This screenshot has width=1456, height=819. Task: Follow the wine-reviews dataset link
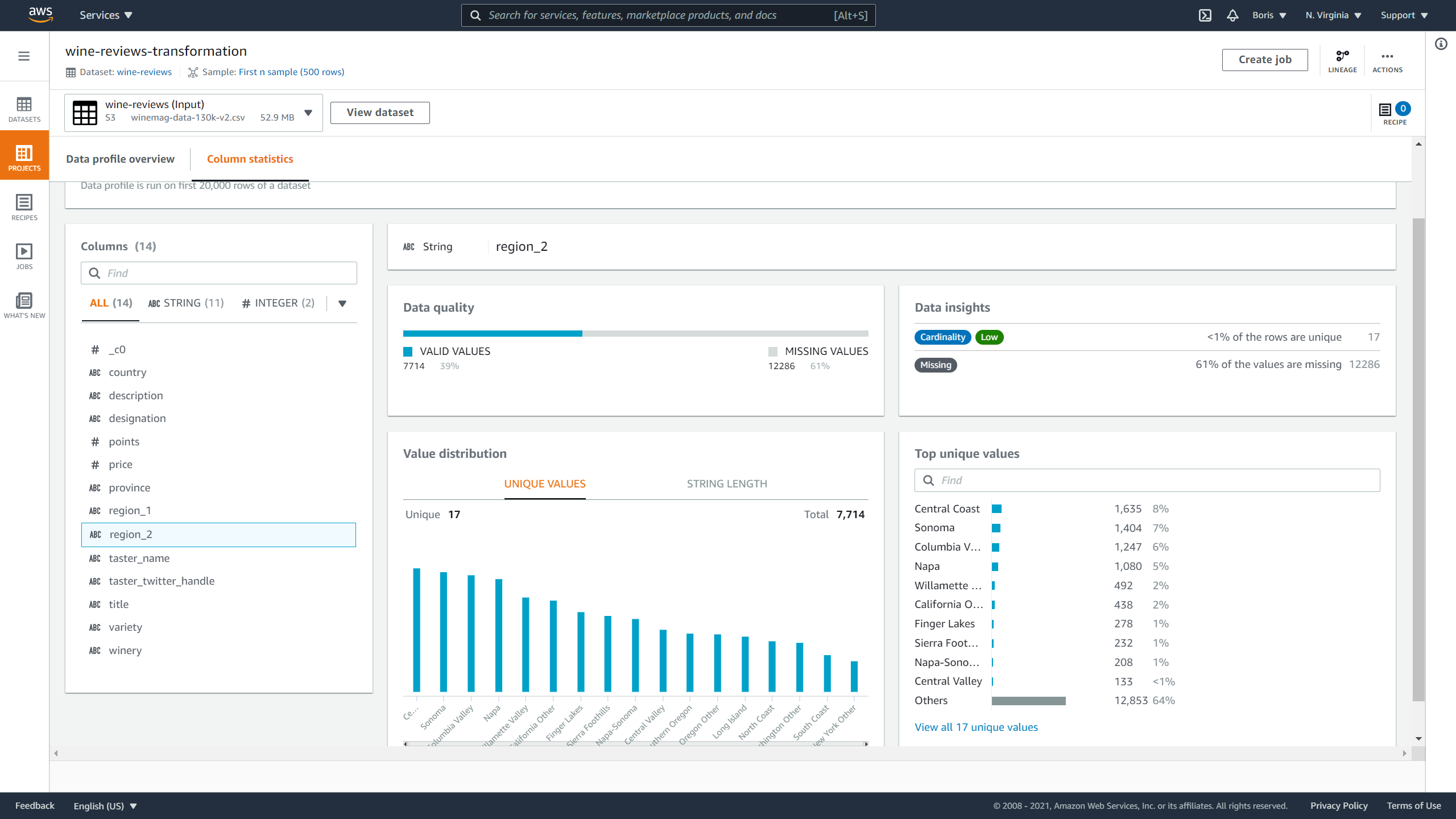(144, 72)
